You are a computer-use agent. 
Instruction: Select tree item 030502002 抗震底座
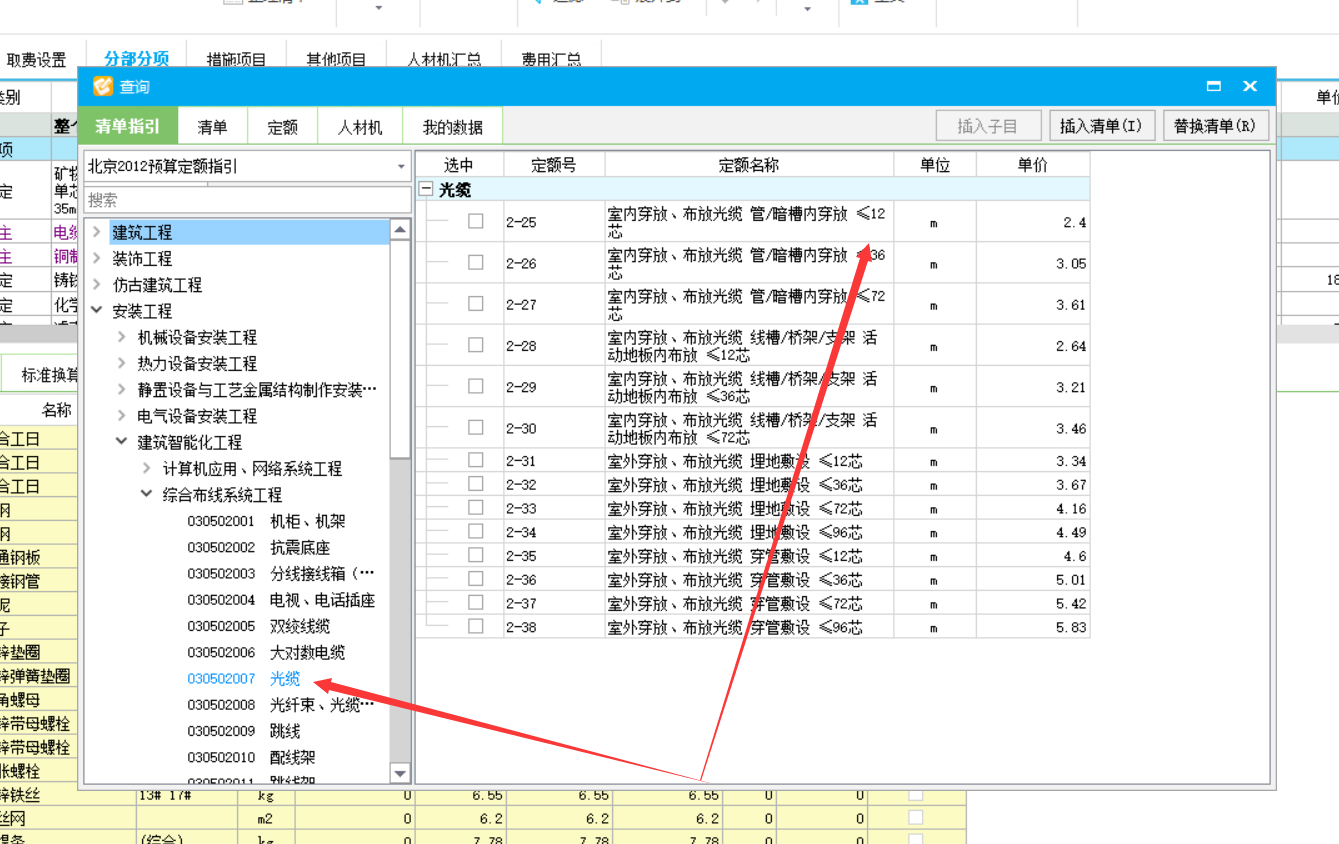tap(258, 547)
